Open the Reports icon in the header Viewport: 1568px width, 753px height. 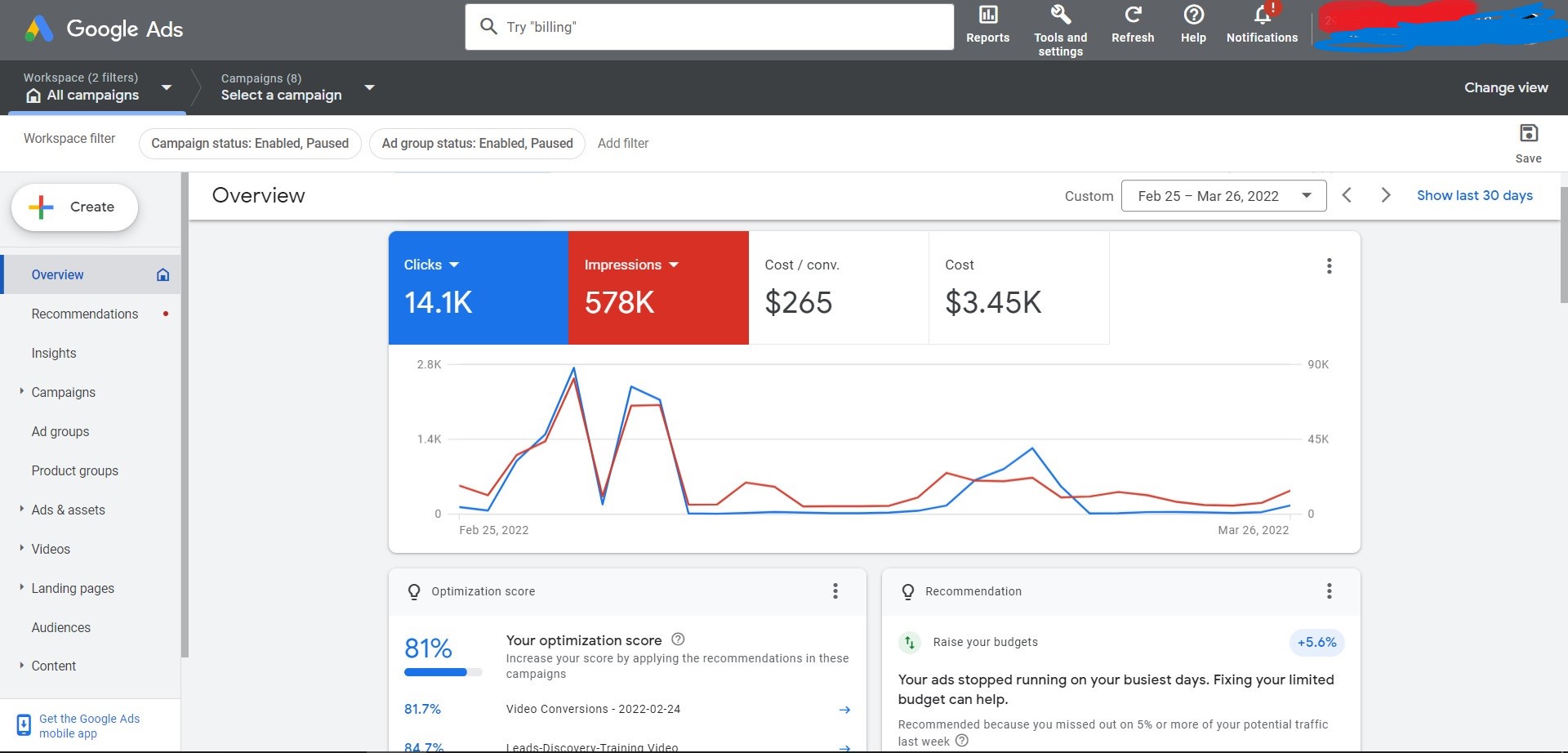(987, 16)
